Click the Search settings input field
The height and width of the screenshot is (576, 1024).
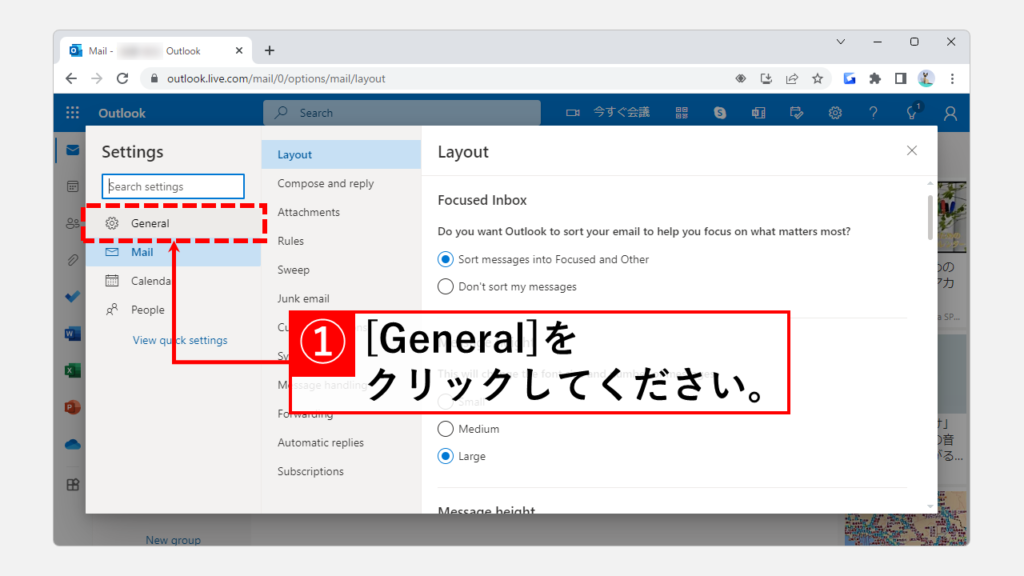pos(173,187)
